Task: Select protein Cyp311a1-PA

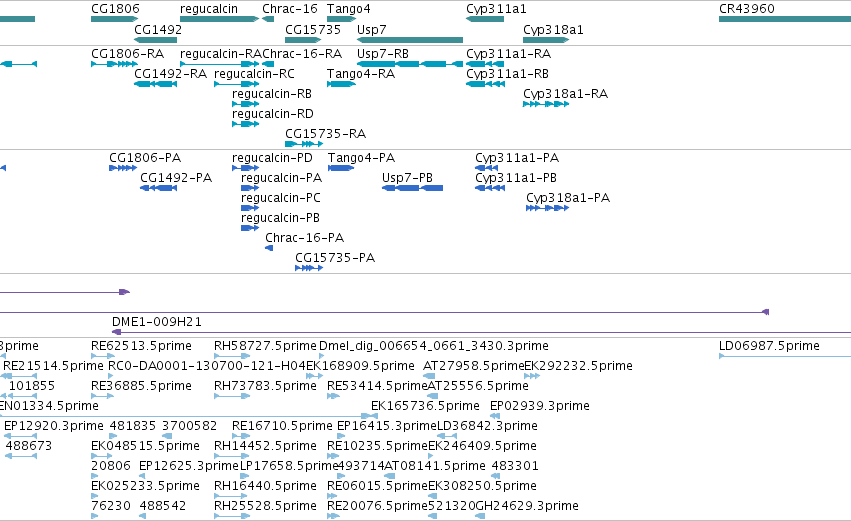Action: [x=517, y=158]
